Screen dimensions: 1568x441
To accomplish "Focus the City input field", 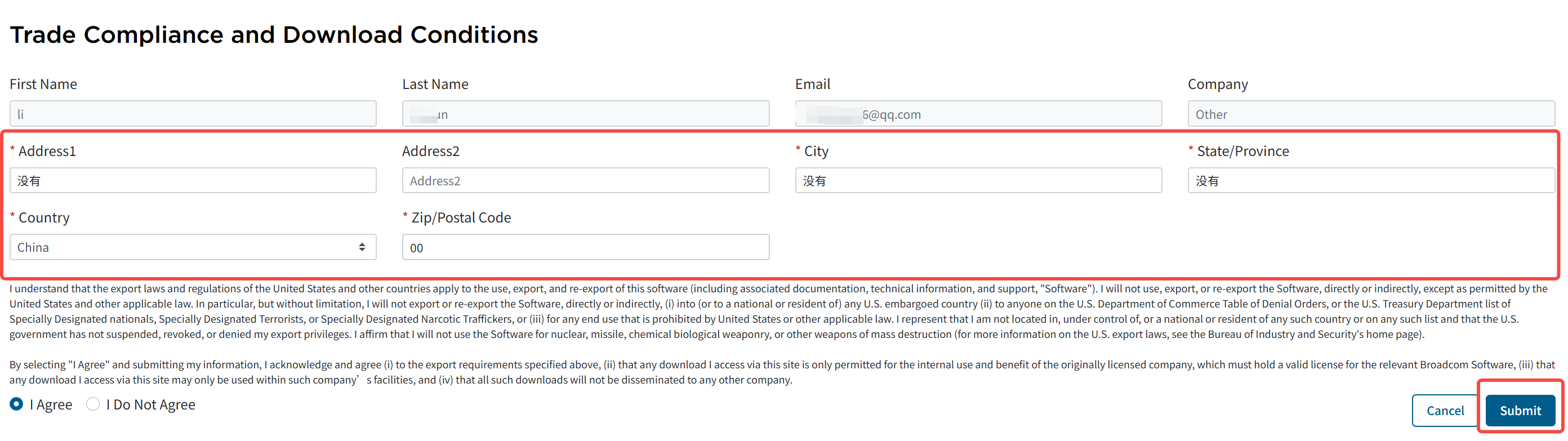I will [978, 180].
